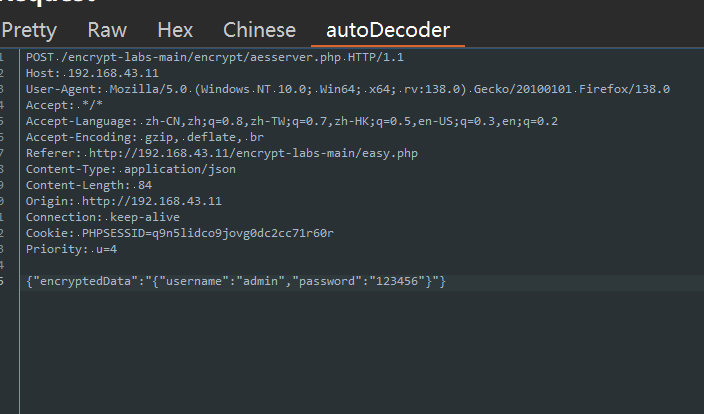
Task: Switch to the Pretty tab
Action: (x=29, y=31)
